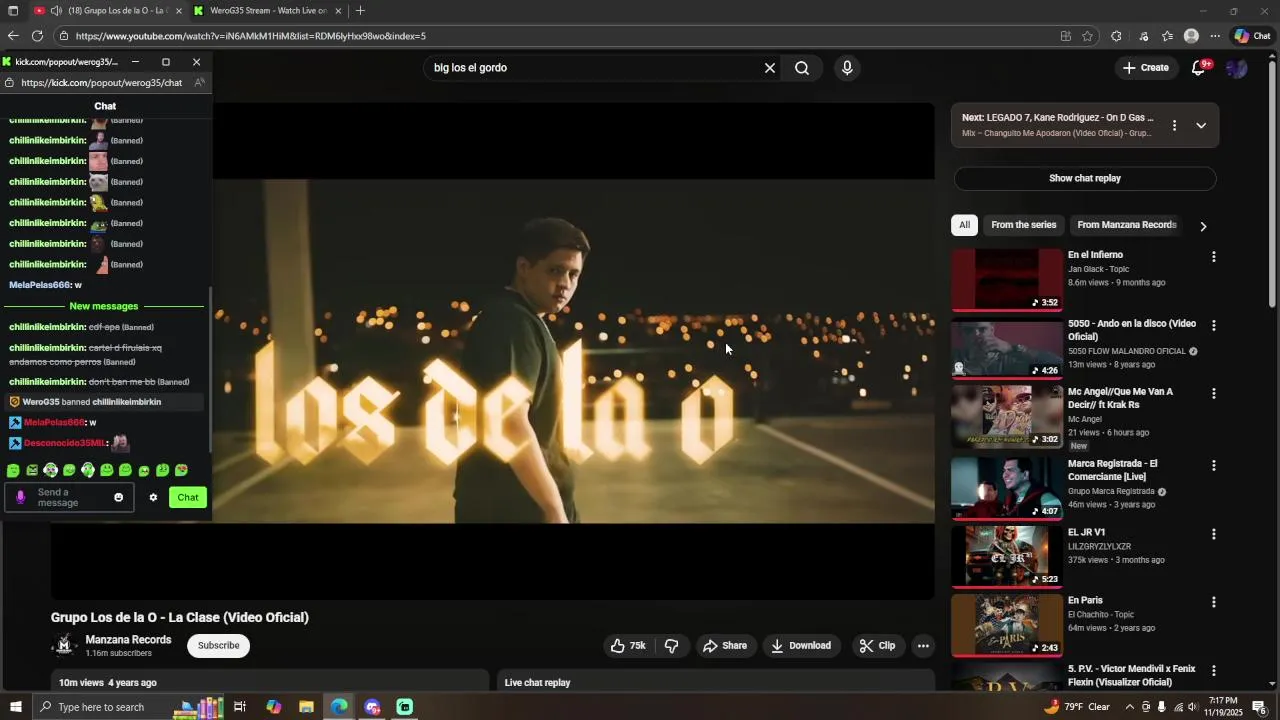Open more actions menu under video
This screenshot has width=1280, height=720.
[x=923, y=646]
